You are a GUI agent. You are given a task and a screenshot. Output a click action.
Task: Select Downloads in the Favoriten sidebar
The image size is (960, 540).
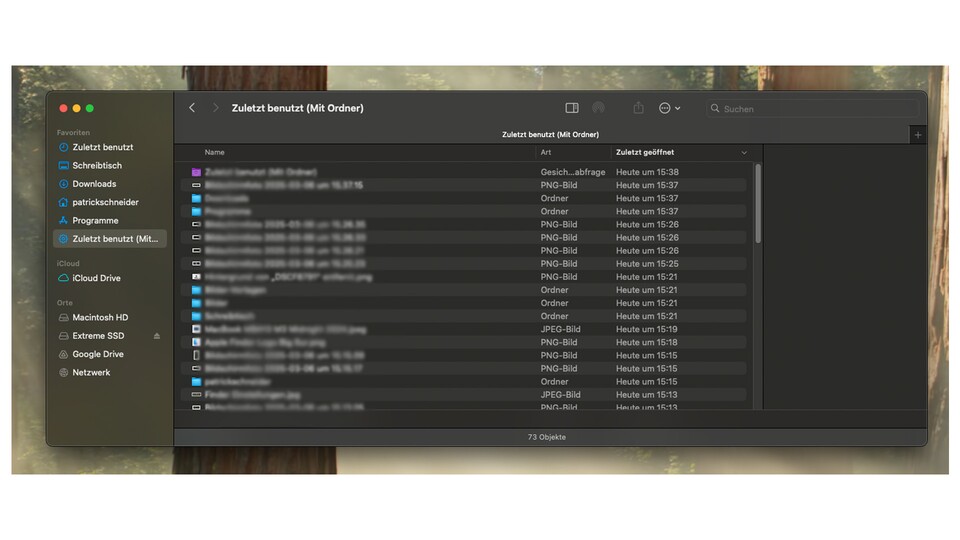pos(94,184)
